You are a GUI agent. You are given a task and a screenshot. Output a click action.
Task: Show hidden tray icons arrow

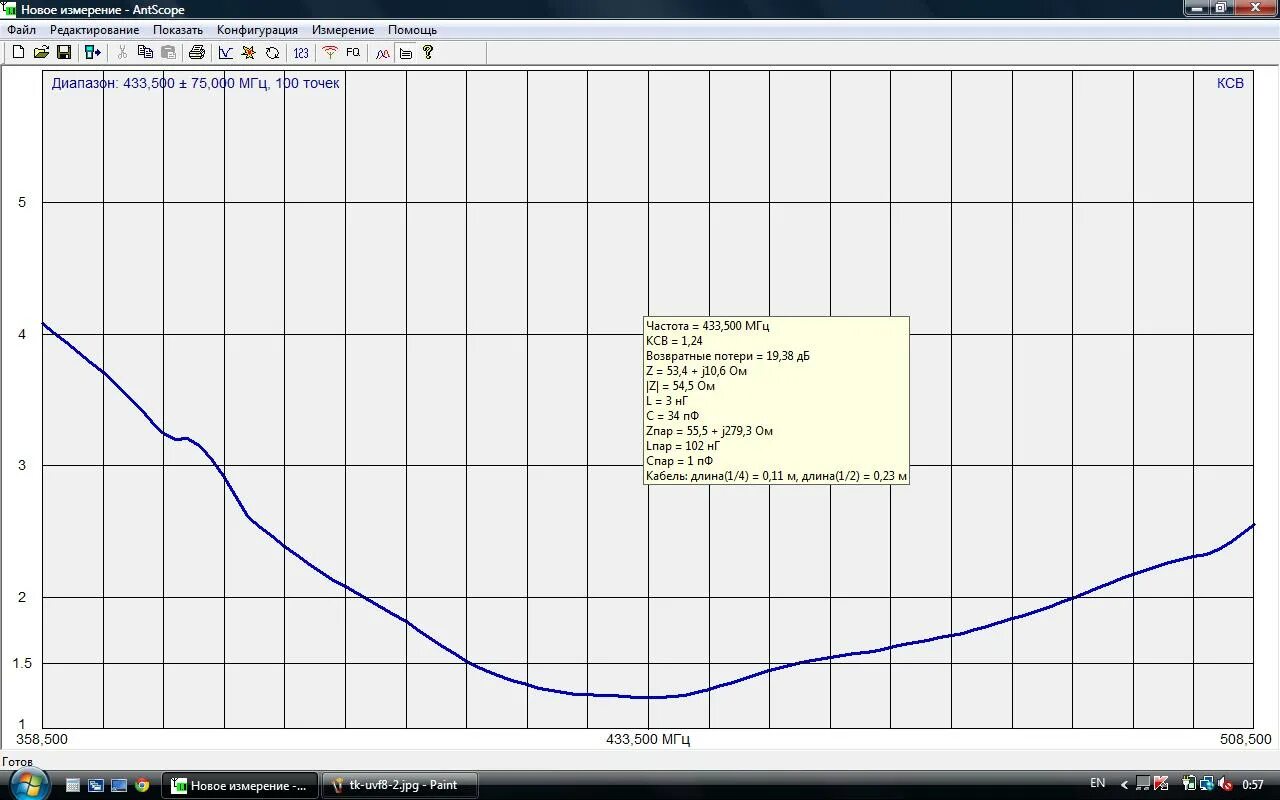pyautogui.click(x=1124, y=785)
